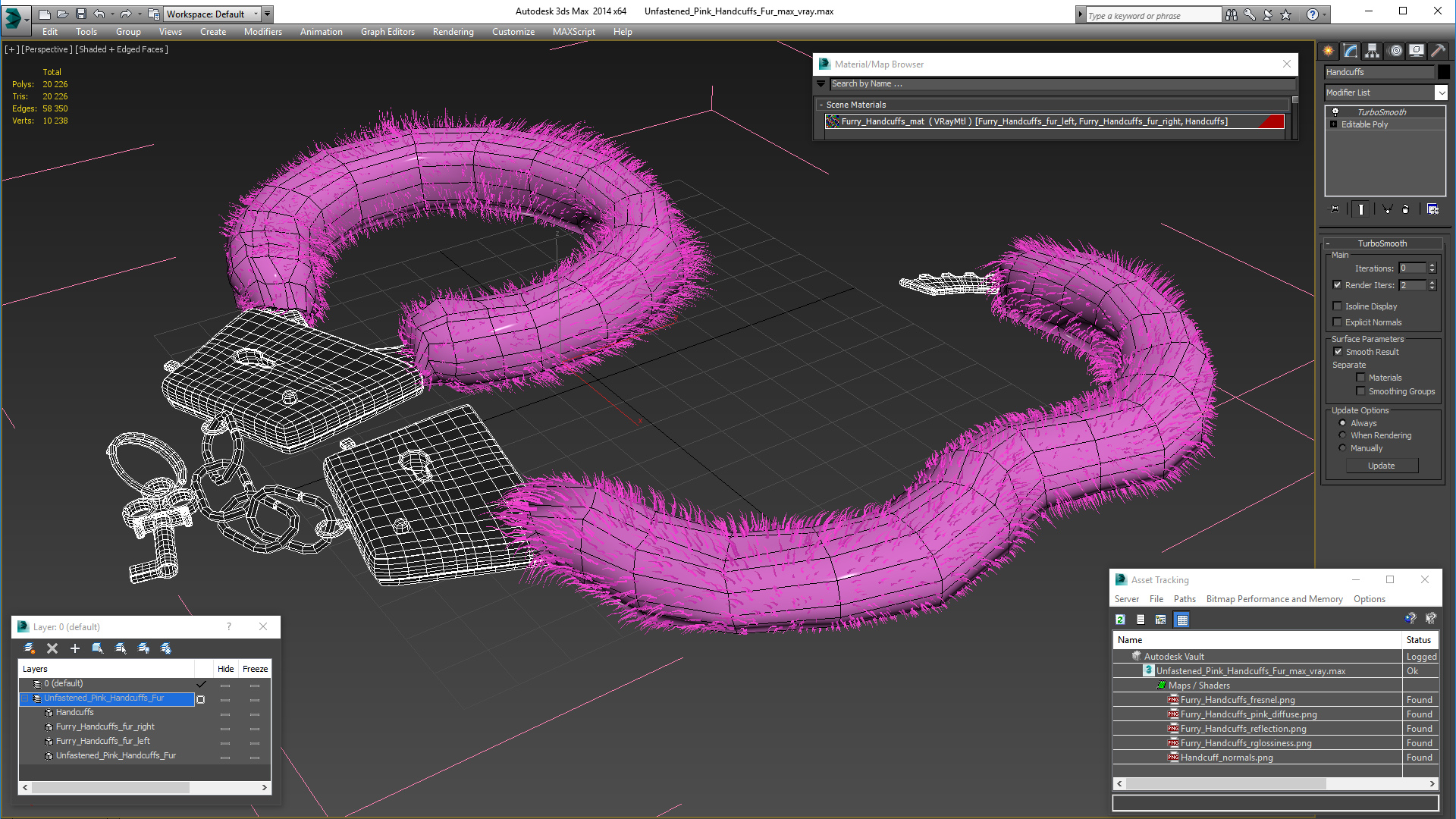Click the Handcuffs object color swatch
Screen dimensions: 1456x819
(x=1444, y=72)
